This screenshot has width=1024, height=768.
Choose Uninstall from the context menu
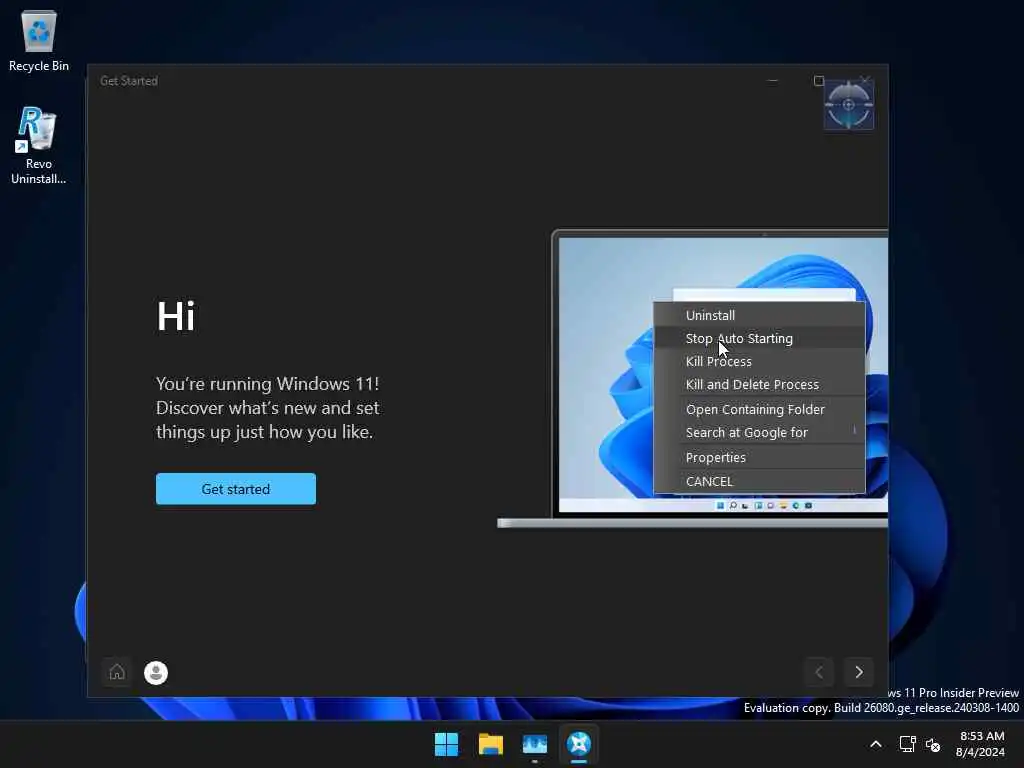click(x=759, y=315)
